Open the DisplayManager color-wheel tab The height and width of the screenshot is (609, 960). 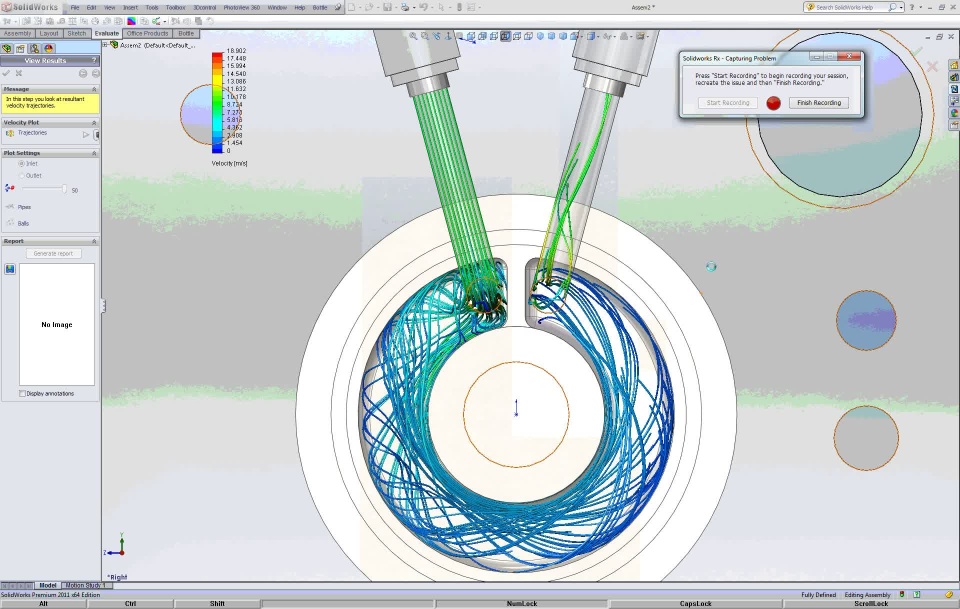(x=48, y=48)
